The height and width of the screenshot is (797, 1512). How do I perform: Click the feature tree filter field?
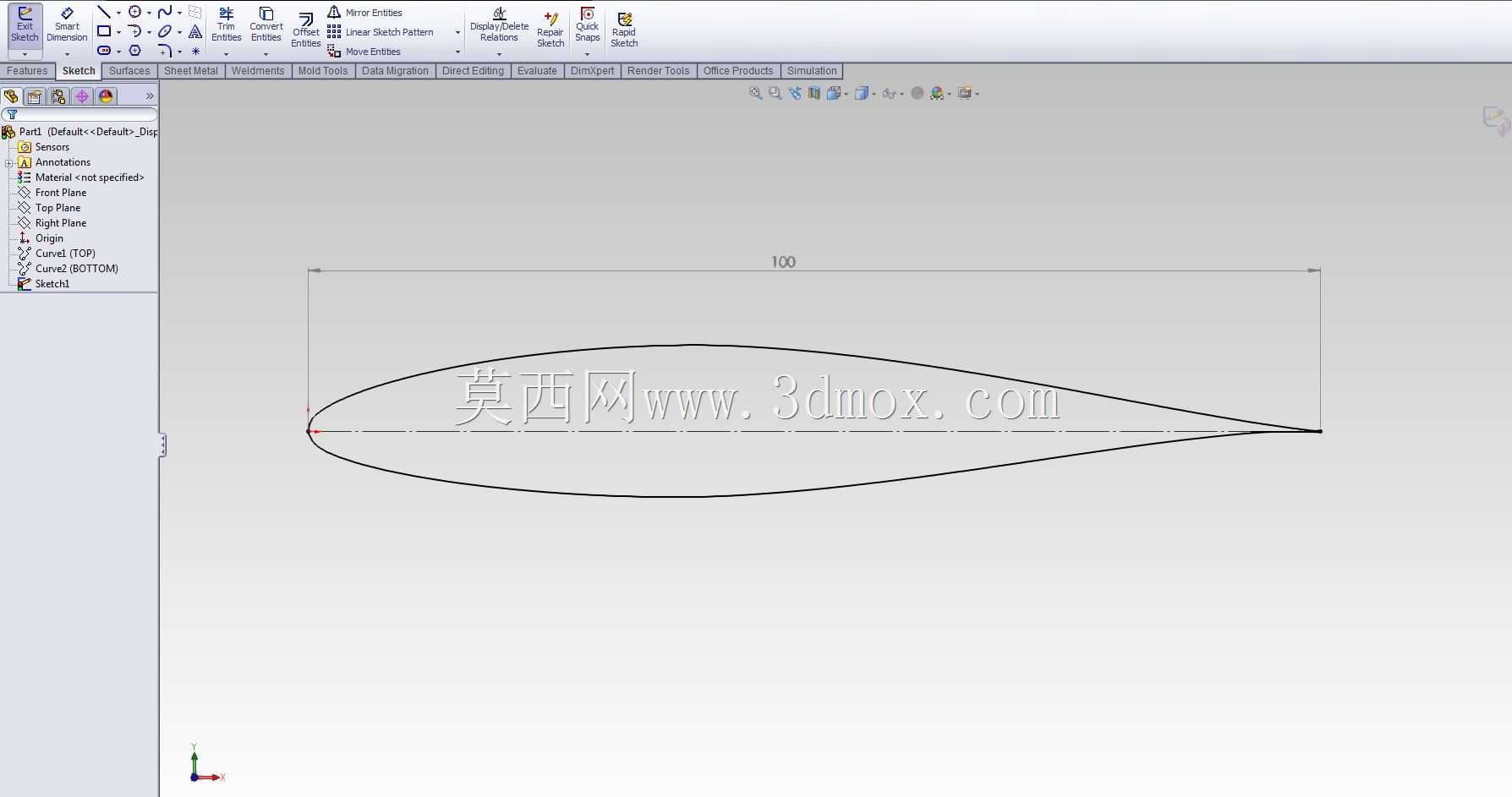pyautogui.click(x=79, y=114)
